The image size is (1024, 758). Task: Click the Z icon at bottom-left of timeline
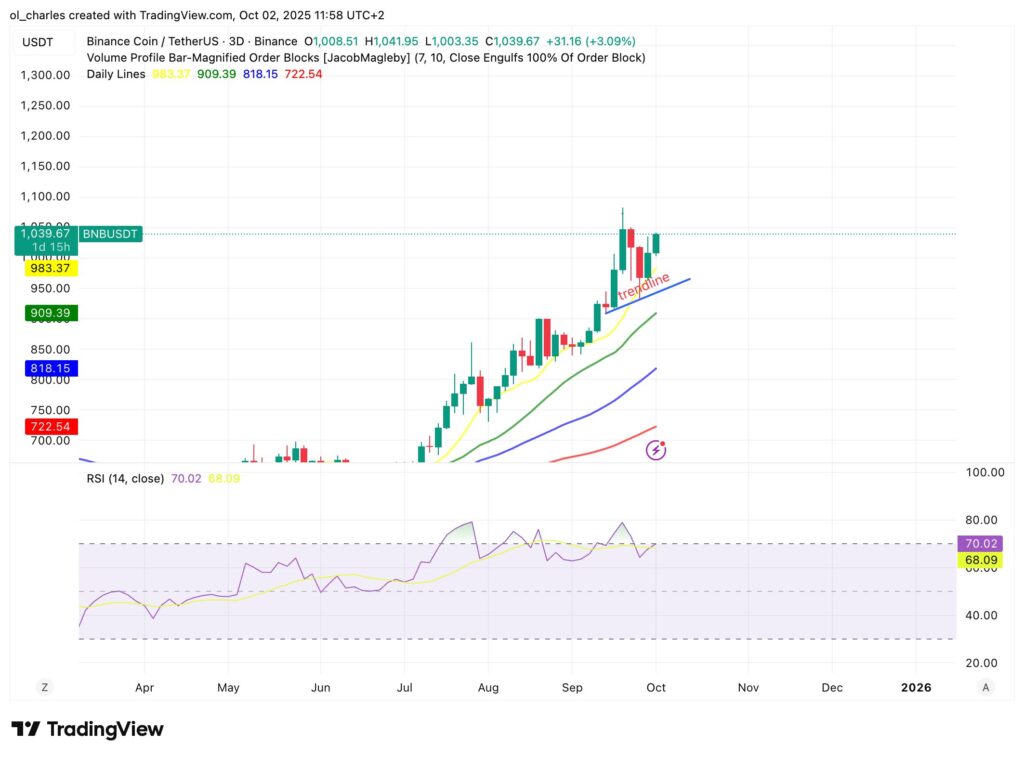pos(44,687)
